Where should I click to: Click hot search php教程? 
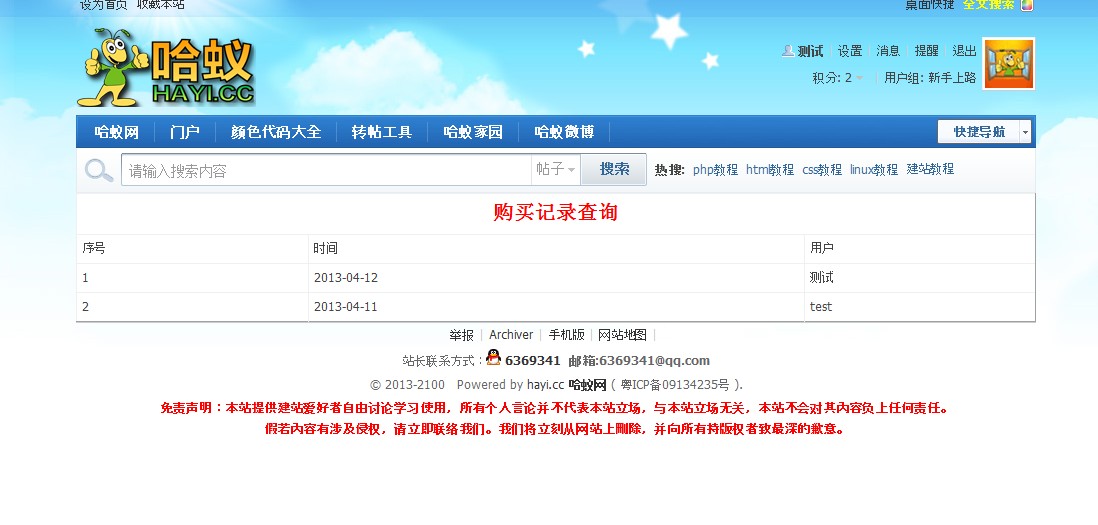coord(716,169)
